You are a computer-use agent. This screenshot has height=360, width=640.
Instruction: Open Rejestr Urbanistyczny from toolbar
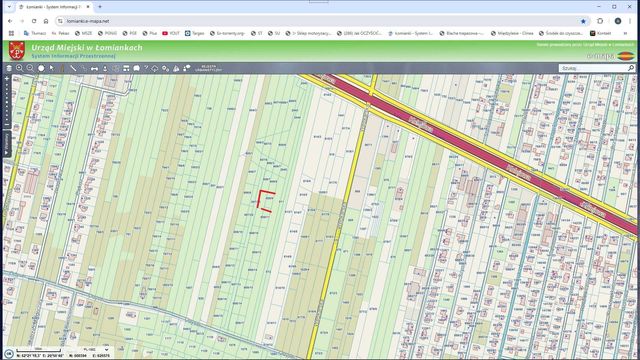(208, 68)
